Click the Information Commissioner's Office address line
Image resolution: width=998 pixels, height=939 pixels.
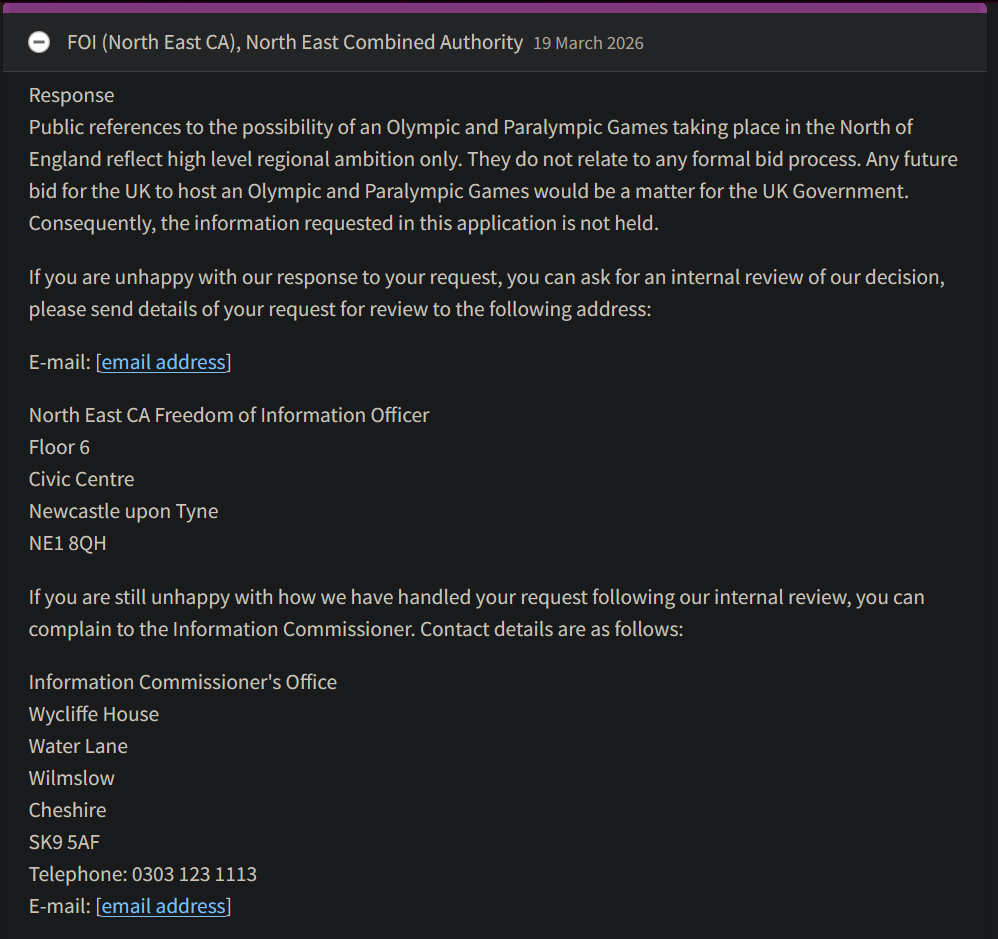coord(183,682)
